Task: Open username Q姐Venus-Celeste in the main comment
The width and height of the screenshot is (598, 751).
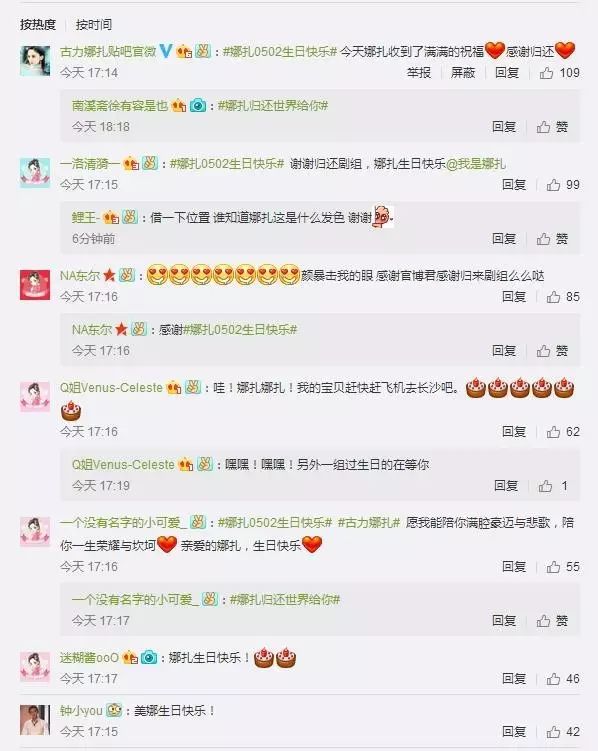Action: pos(111,387)
